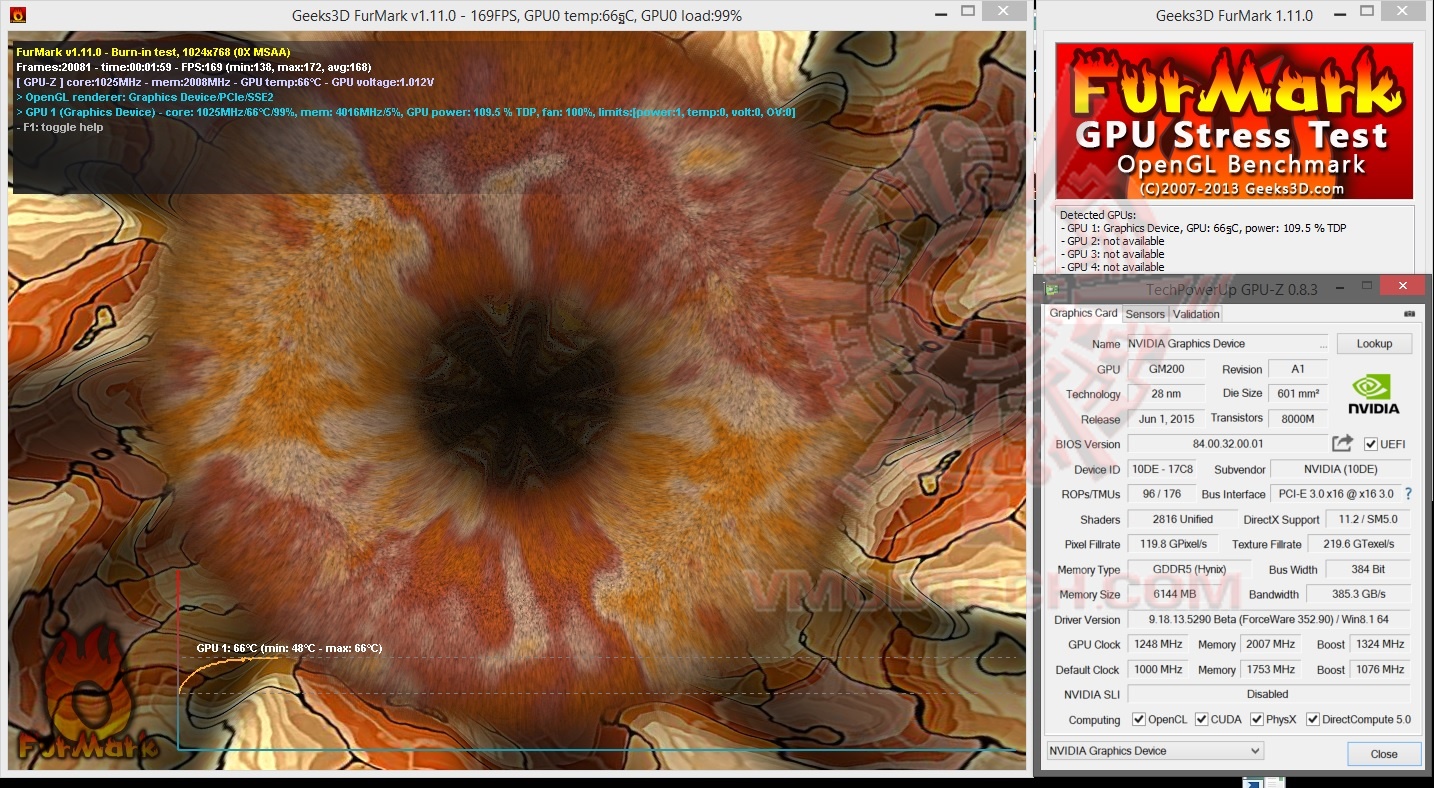The image size is (1434, 788).
Task: Click the Memory Type "GDDR5 (Hynix)"
Action: 1187,569
